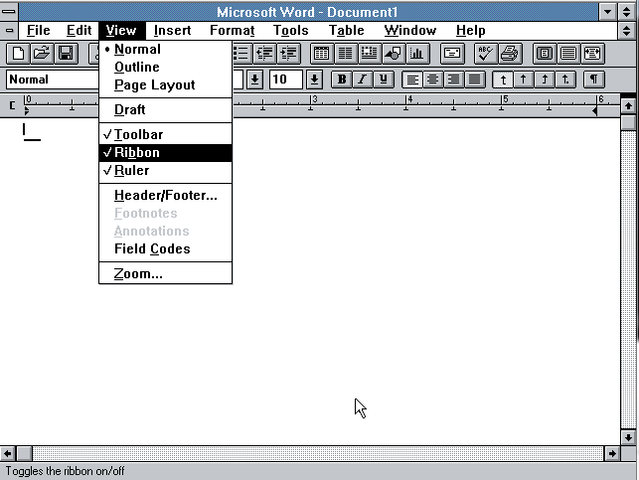Toggle Bold formatting
The image size is (639, 480).
(342, 79)
